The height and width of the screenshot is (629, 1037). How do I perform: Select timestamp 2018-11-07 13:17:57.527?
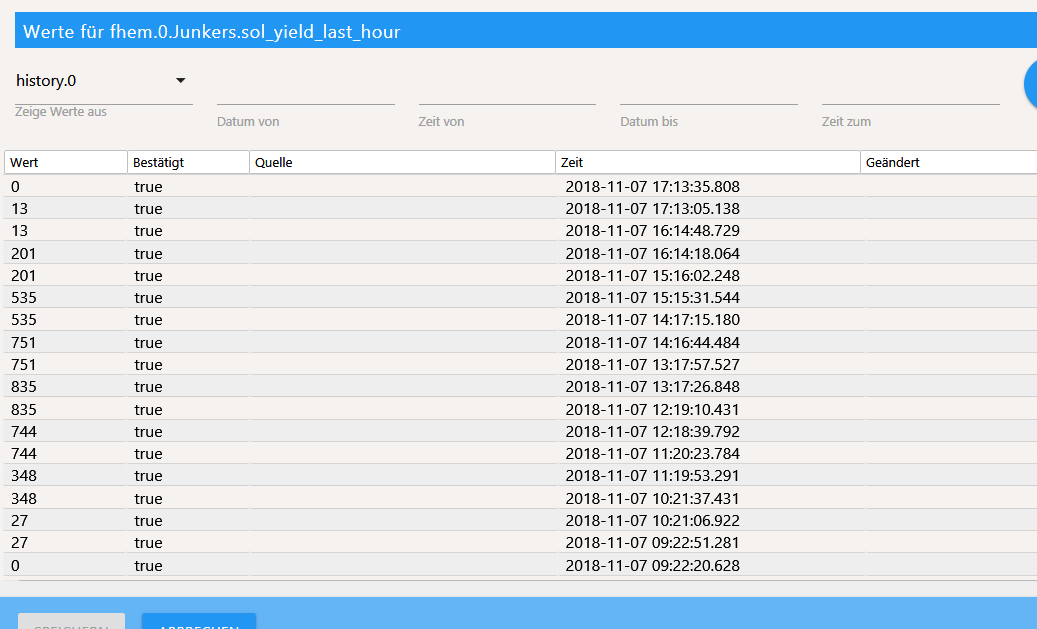[652, 364]
